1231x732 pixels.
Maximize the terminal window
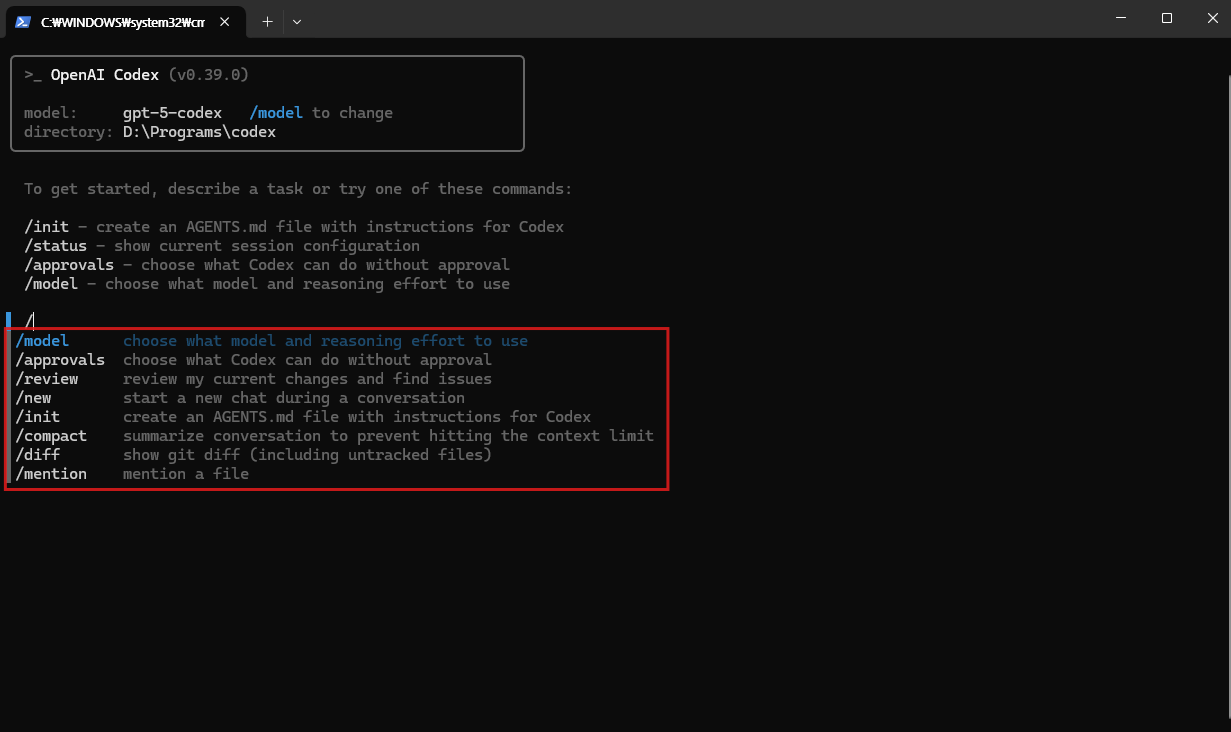coord(1166,18)
